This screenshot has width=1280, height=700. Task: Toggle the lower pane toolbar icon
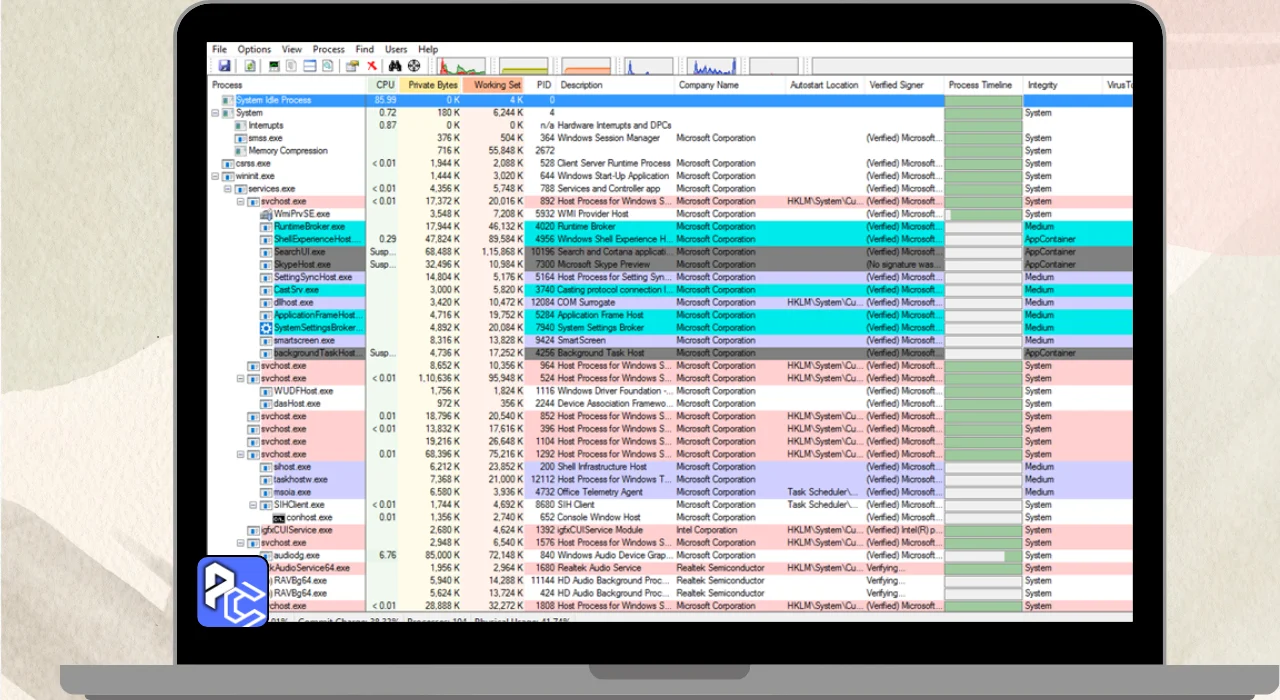[310, 66]
